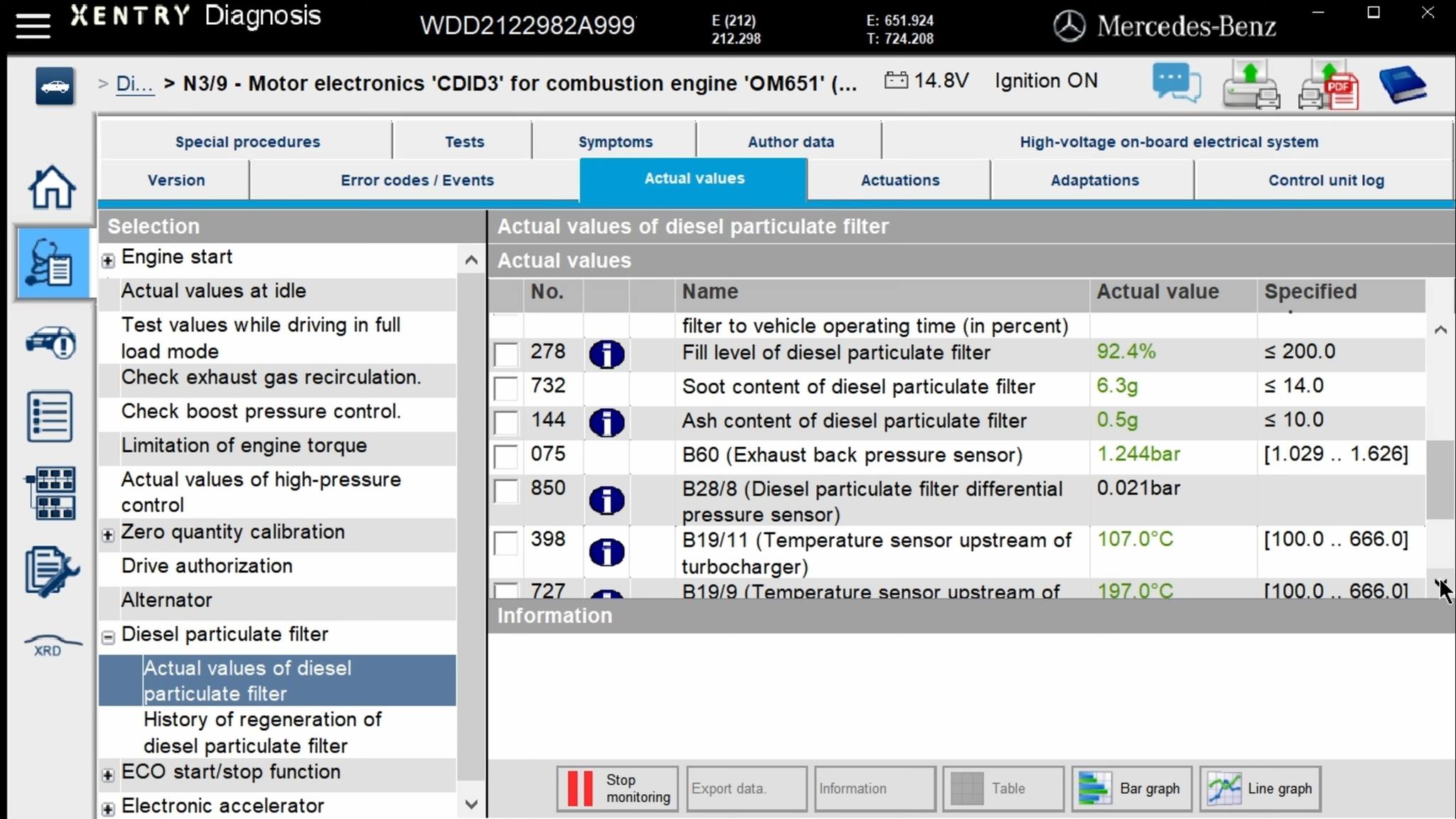Show info for Fill level row 278

point(606,353)
